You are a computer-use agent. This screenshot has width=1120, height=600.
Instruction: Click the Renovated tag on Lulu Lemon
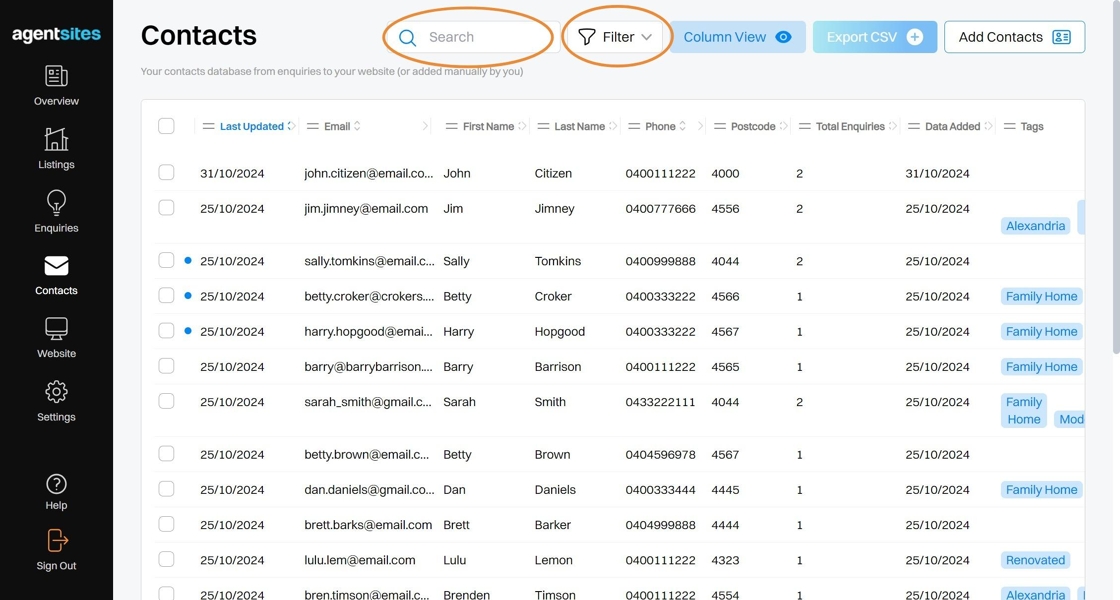click(x=1035, y=560)
